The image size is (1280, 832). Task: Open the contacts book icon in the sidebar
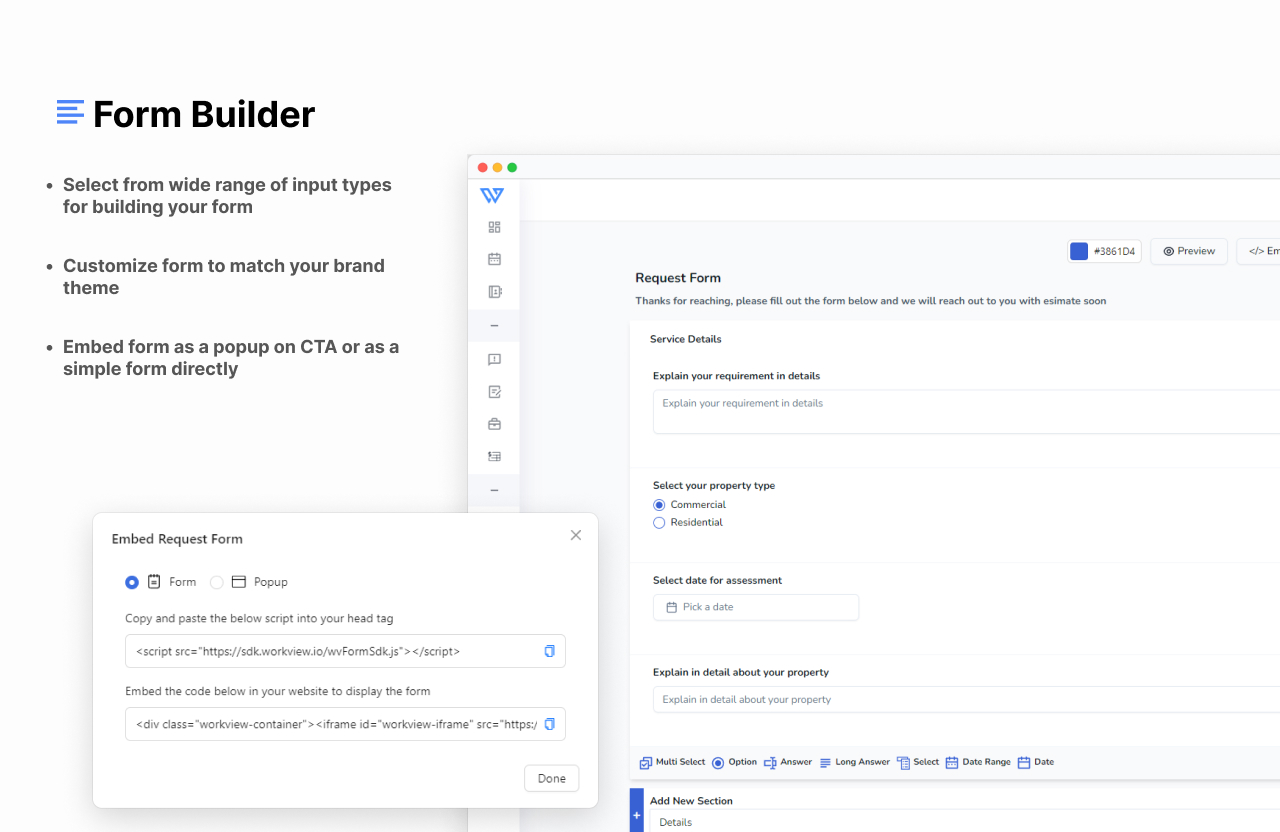pyautogui.click(x=494, y=292)
